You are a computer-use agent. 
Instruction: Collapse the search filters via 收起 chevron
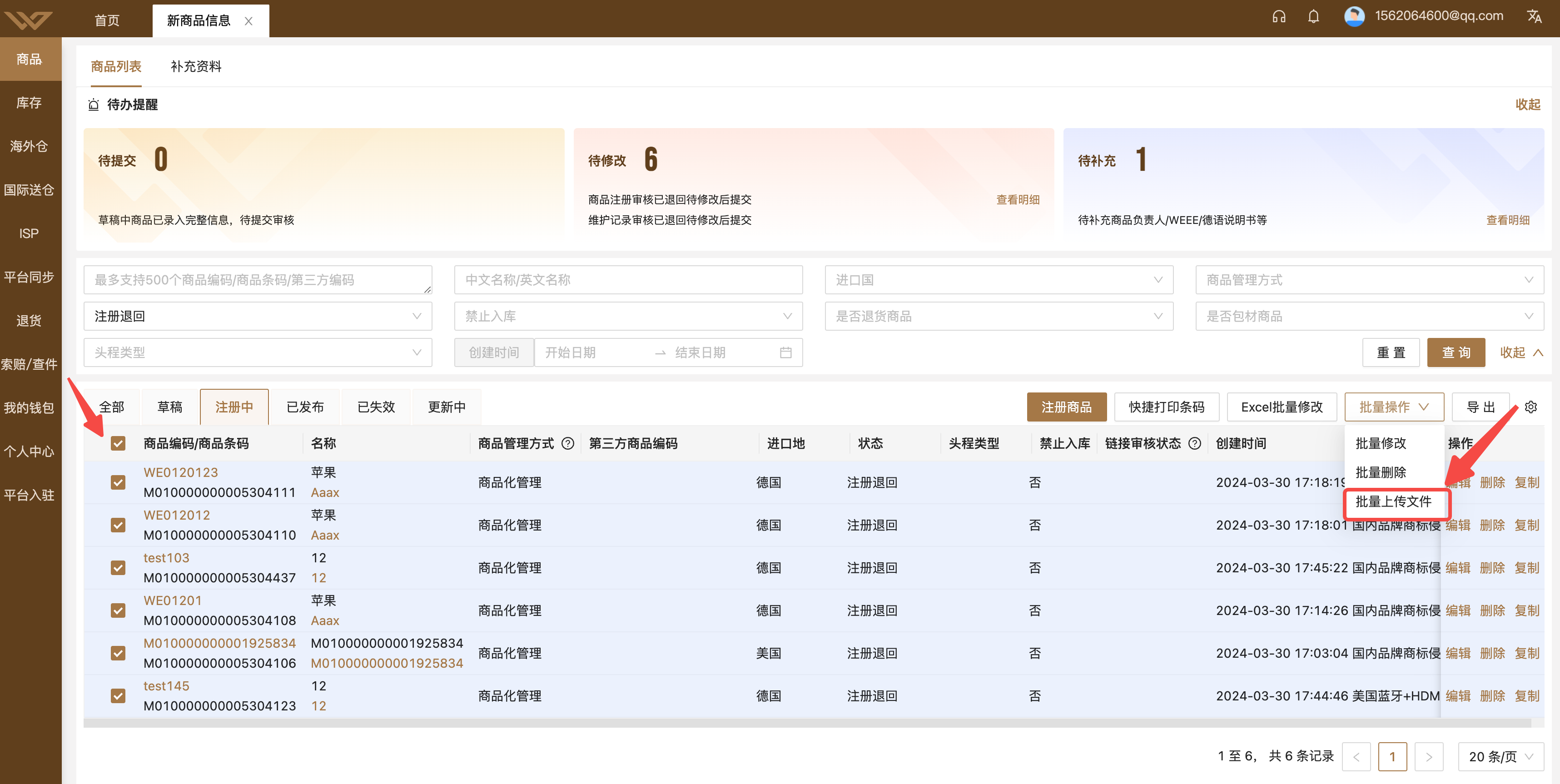[x=1521, y=352]
